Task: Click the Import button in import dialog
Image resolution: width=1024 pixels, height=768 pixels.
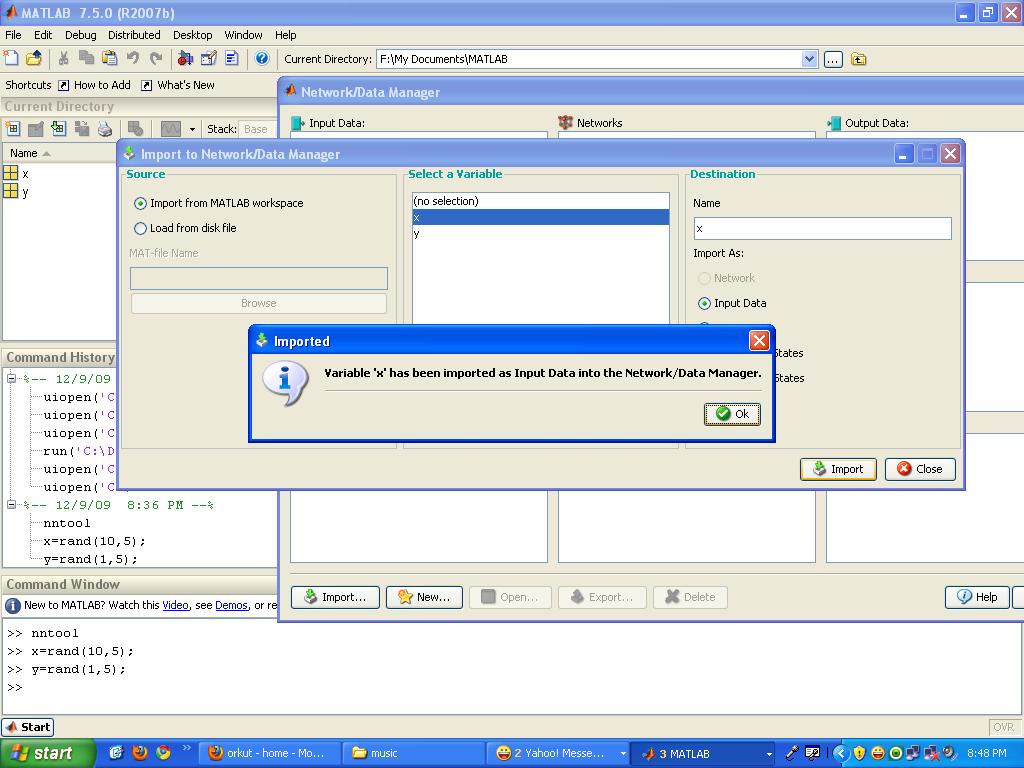Action: point(838,469)
